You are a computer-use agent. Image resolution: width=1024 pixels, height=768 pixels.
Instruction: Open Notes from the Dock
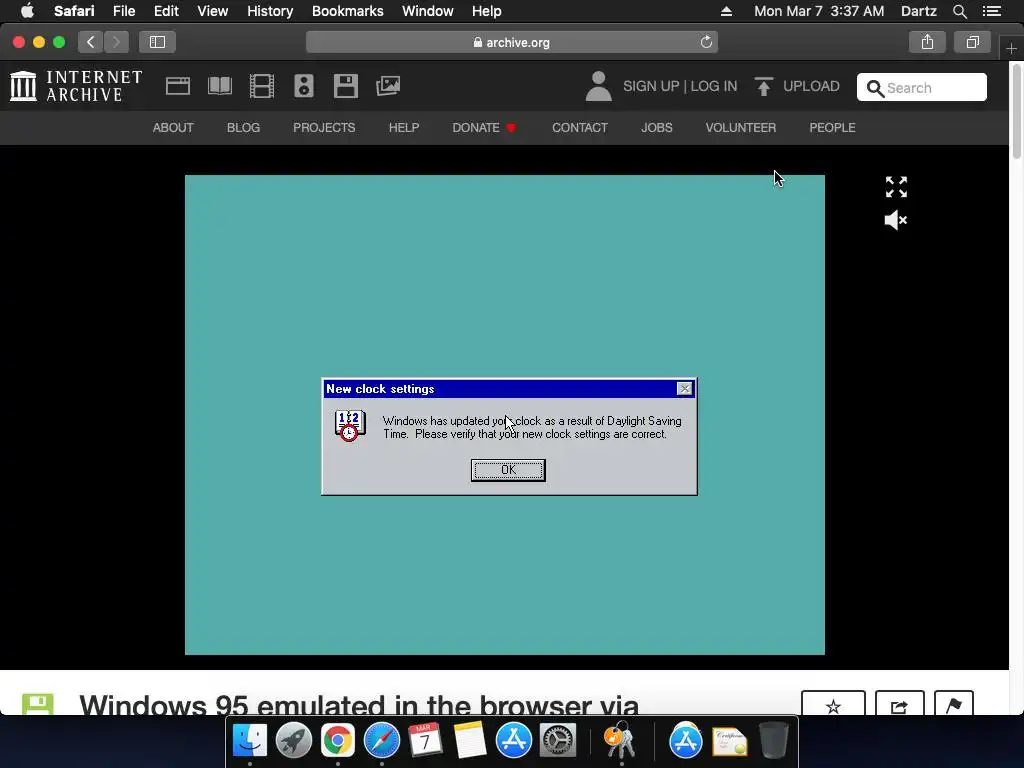(470, 741)
